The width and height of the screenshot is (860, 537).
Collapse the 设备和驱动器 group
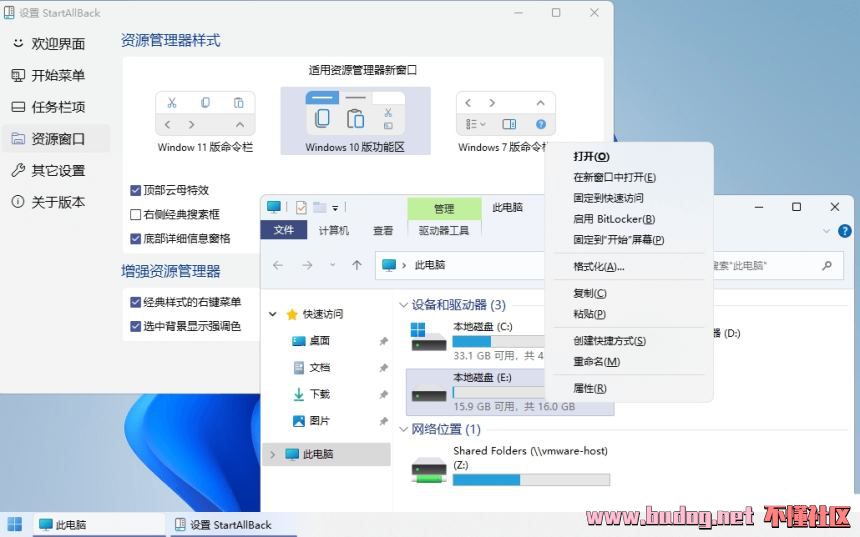tap(403, 305)
